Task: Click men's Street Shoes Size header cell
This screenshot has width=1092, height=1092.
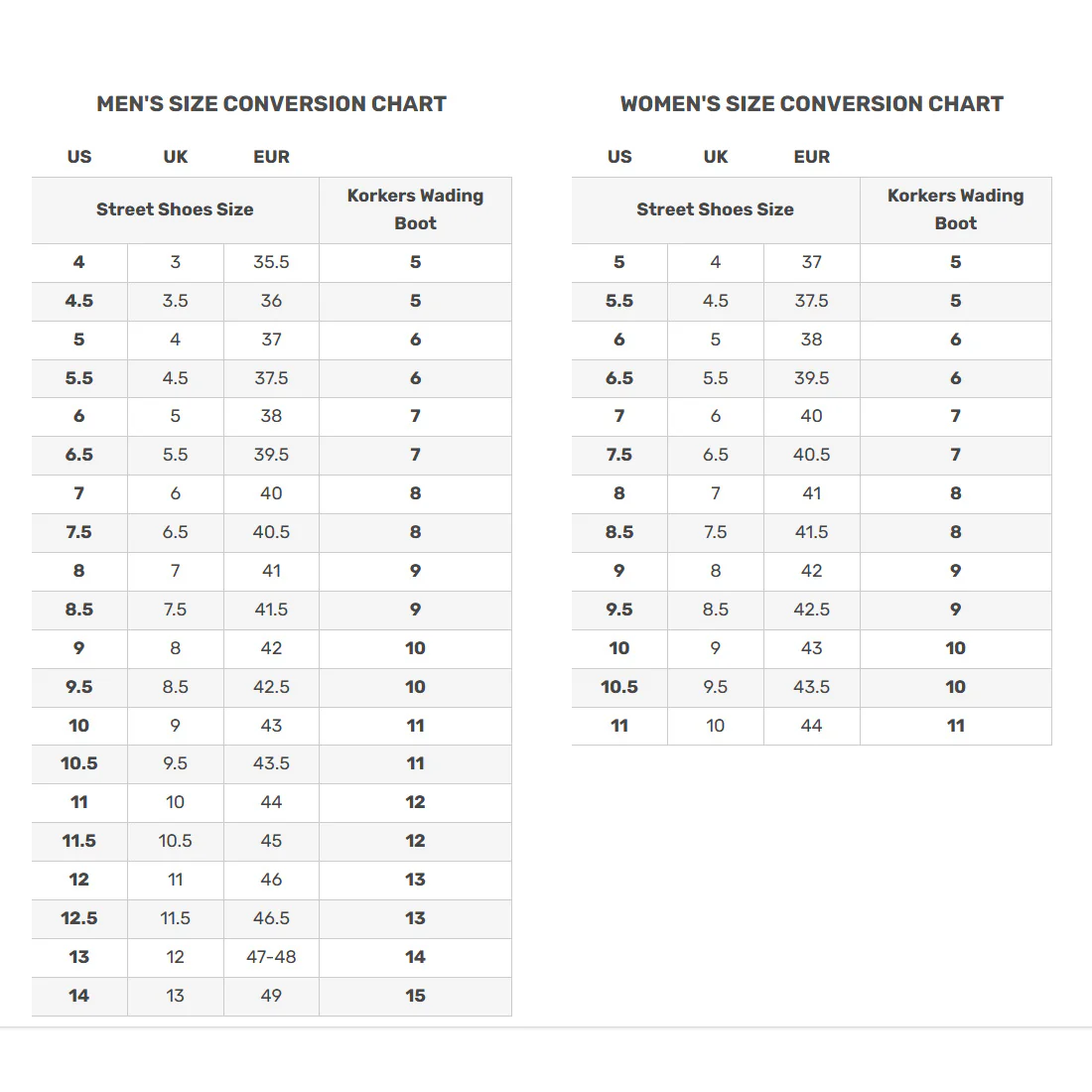Action: click(x=176, y=209)
